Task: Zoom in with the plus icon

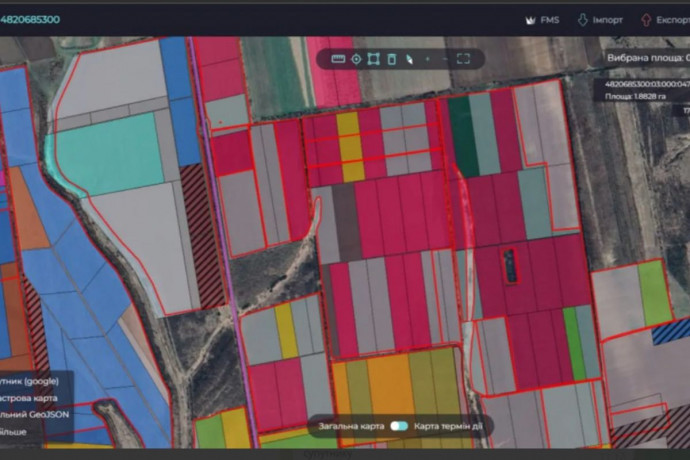Action: coord(427,59)
